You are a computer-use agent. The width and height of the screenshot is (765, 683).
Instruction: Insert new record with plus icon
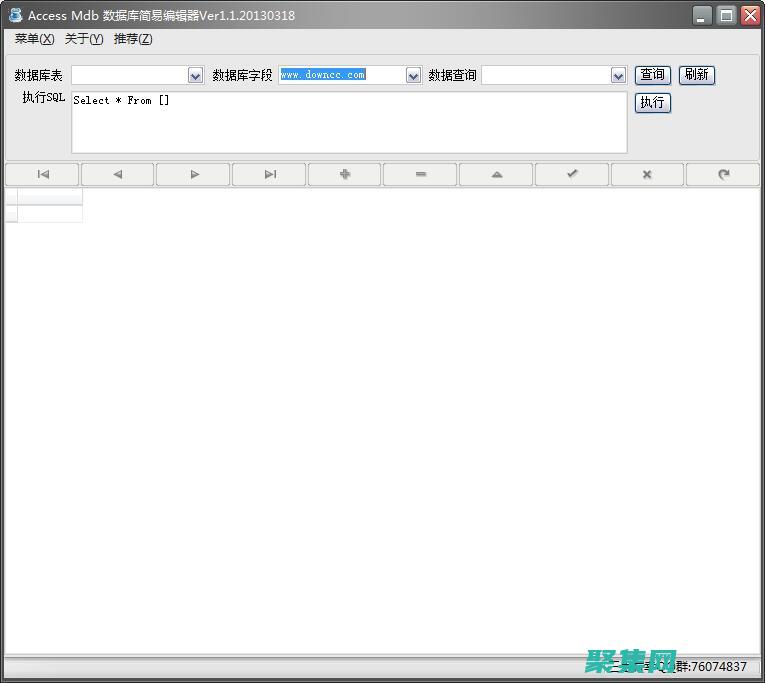345,174
